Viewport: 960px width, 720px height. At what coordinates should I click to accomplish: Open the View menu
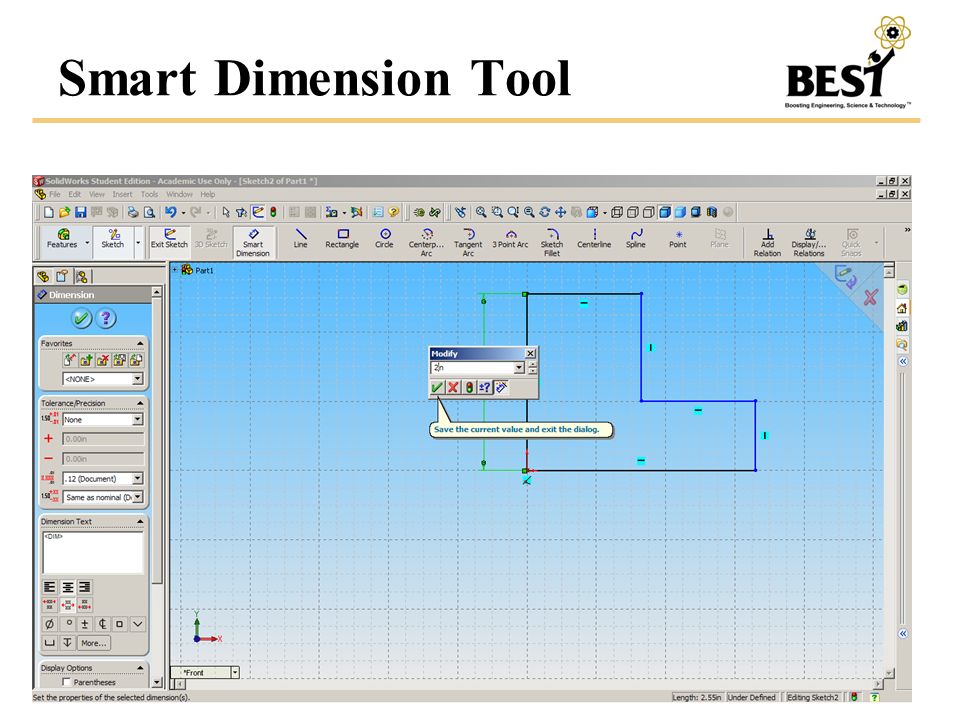(x=97, y=194)
